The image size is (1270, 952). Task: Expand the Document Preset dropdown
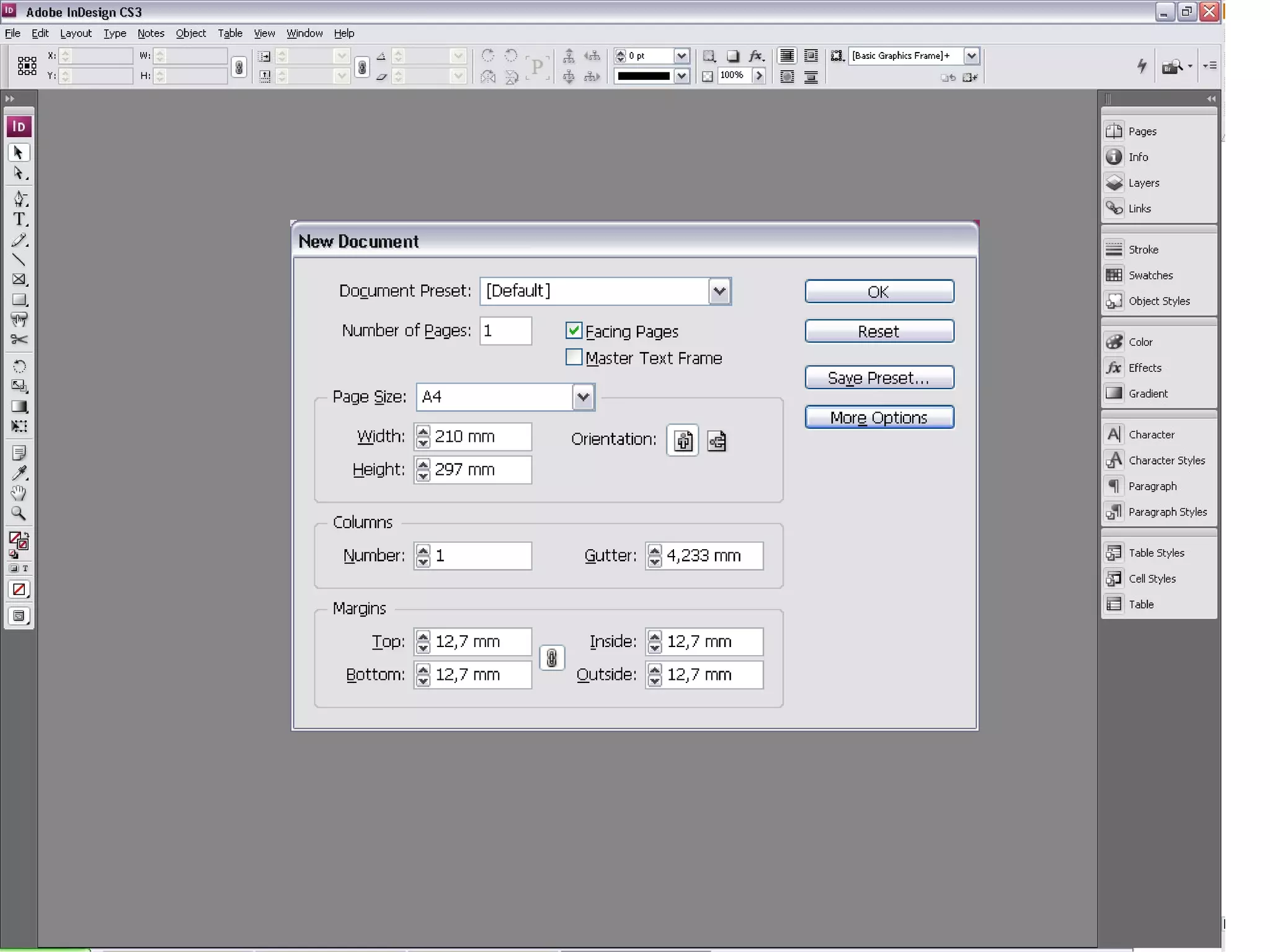719,291
